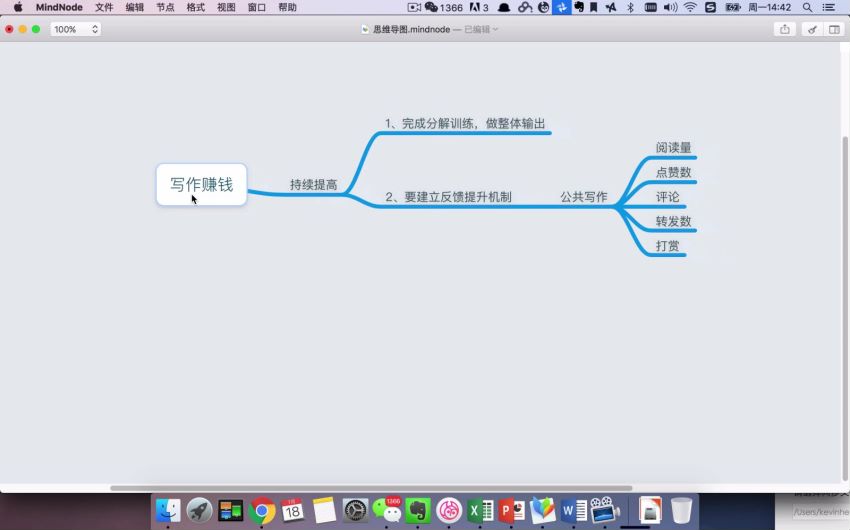Viewport: 850px width, 530px height.
Task: Select the 打赏 node
Action: click(x=667, y=245)
